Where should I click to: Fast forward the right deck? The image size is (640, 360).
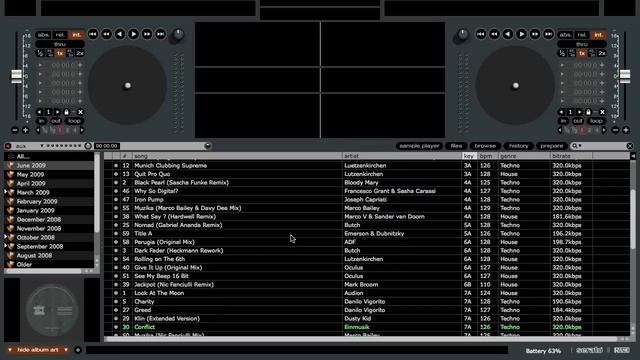pyautogui.click(x=535, y=34)
